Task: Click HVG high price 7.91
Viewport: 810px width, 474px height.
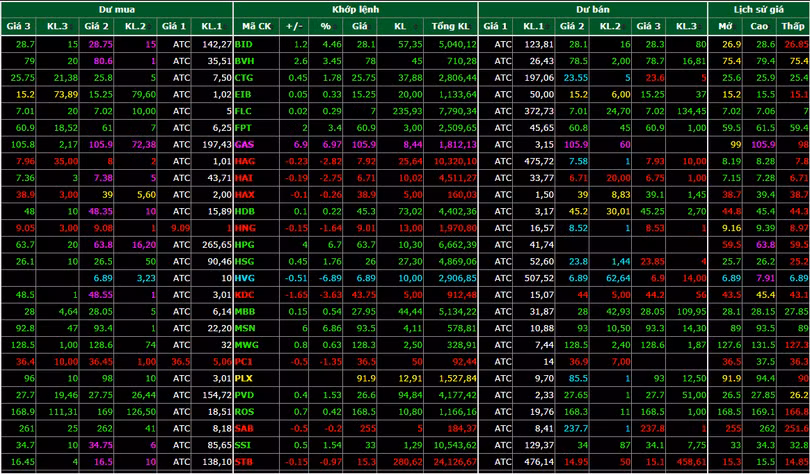Action: coord(766,278)
